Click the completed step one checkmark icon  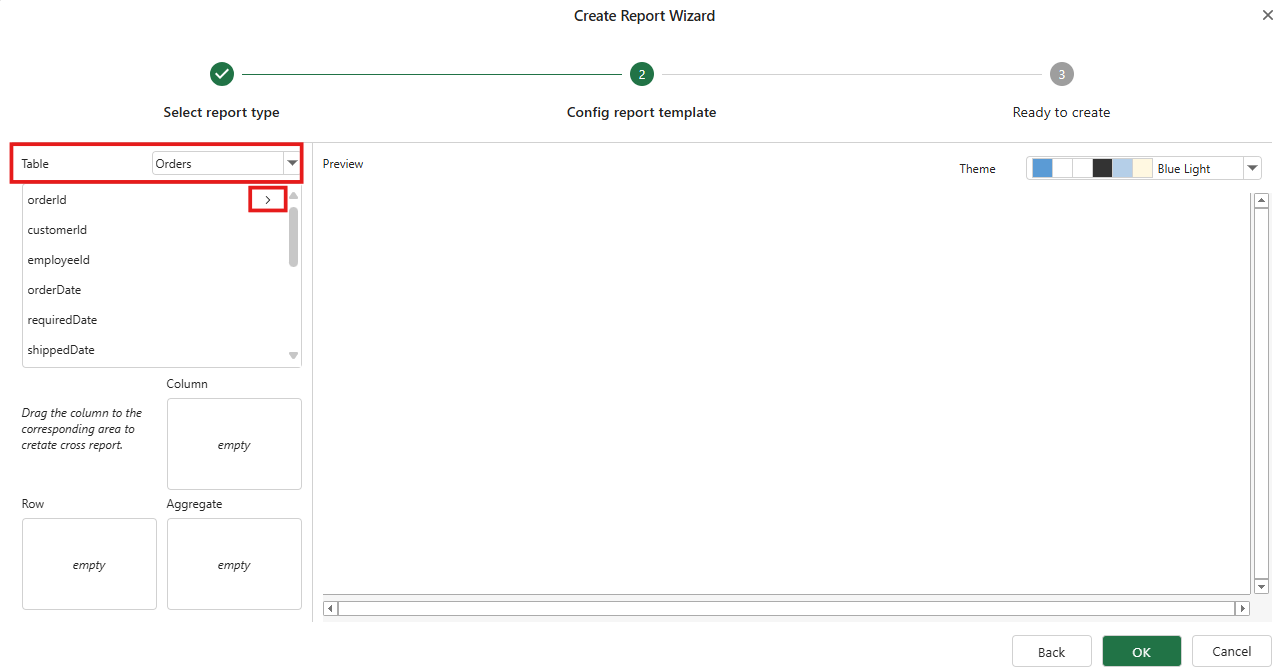222,74
